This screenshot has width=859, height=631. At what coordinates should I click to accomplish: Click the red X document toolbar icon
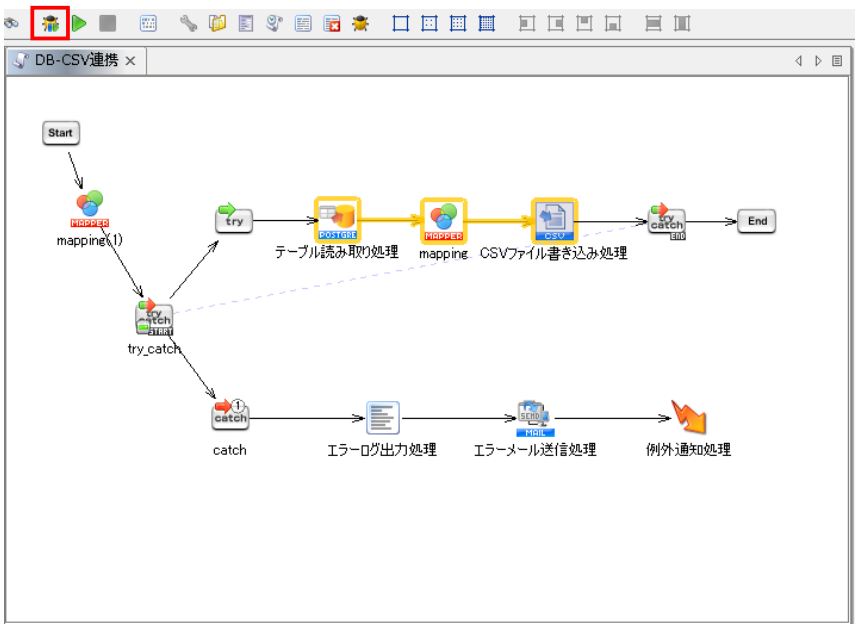[x=332, y=23]
